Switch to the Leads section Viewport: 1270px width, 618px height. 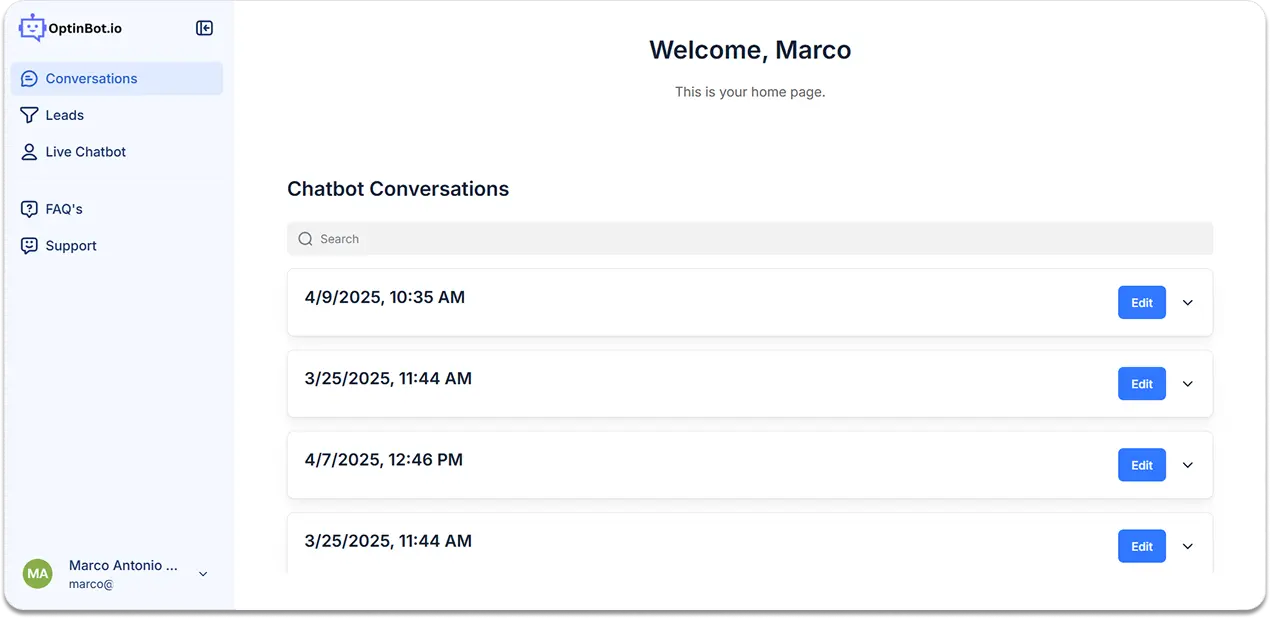point(63,115)
